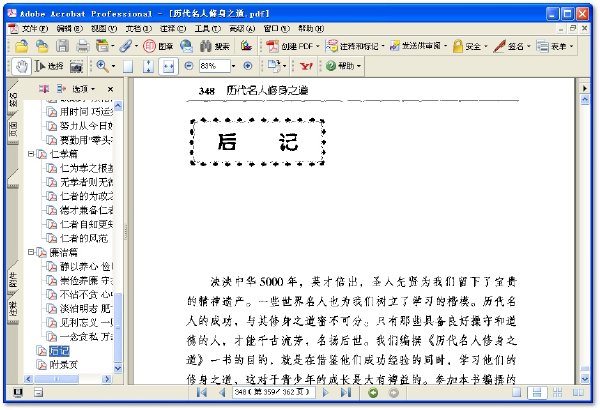This screenshot has height=410, width=600.
Task: Open 搜索 search with binoculars icon
Action: [x=215, y=46]
